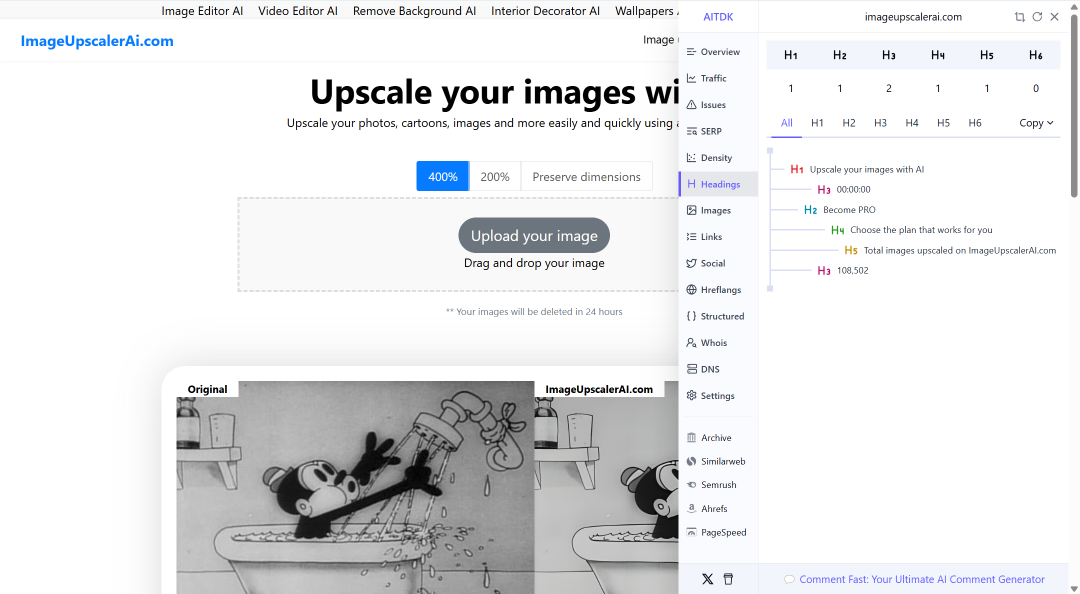Viewport: 1080px width, 594px height.
Task: Switch to the H4 filter tab
Action: (912, 123)
